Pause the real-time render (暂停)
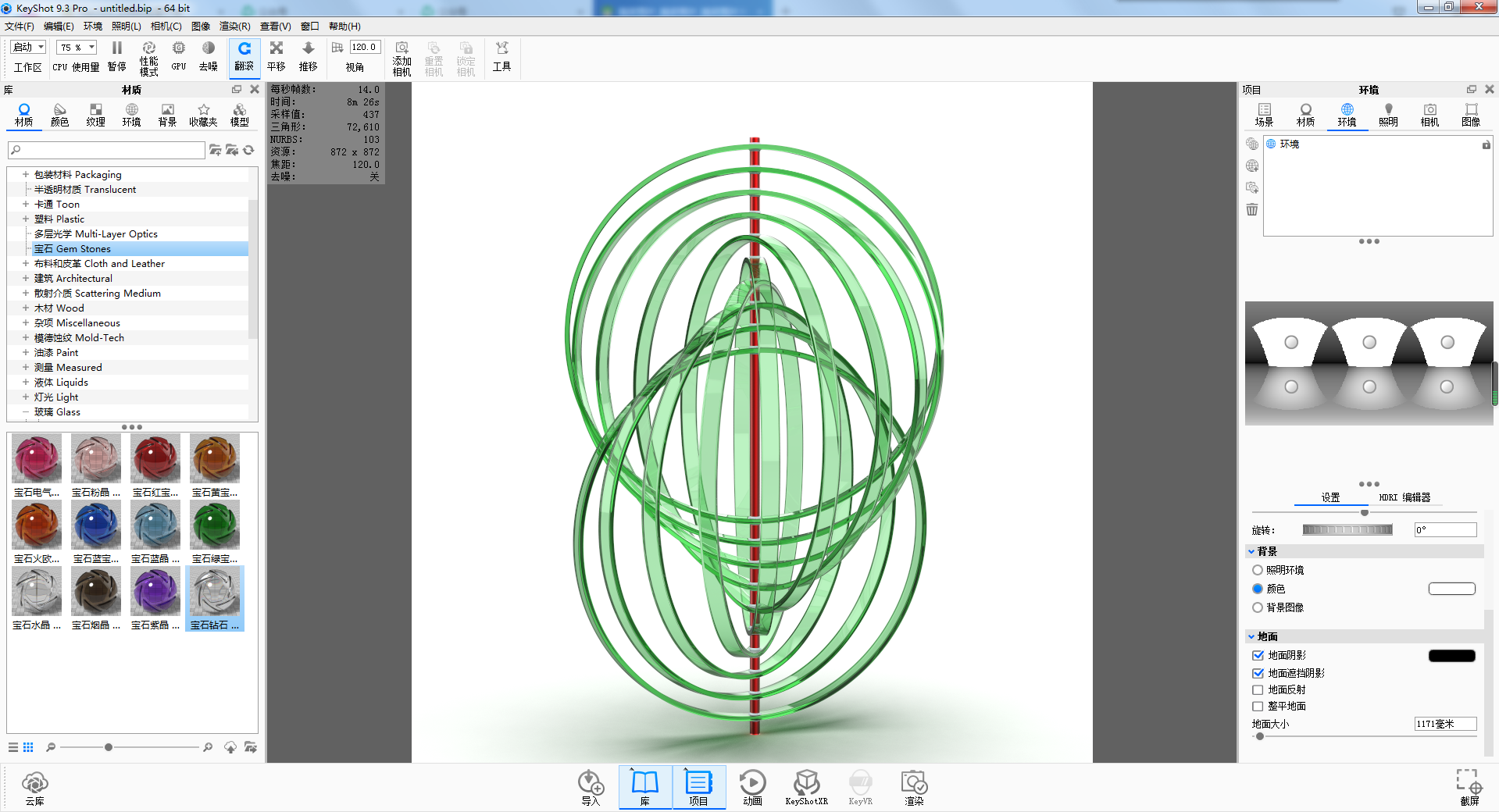The height and width of the screenshot is (812, 1499). tap(117, 57)
